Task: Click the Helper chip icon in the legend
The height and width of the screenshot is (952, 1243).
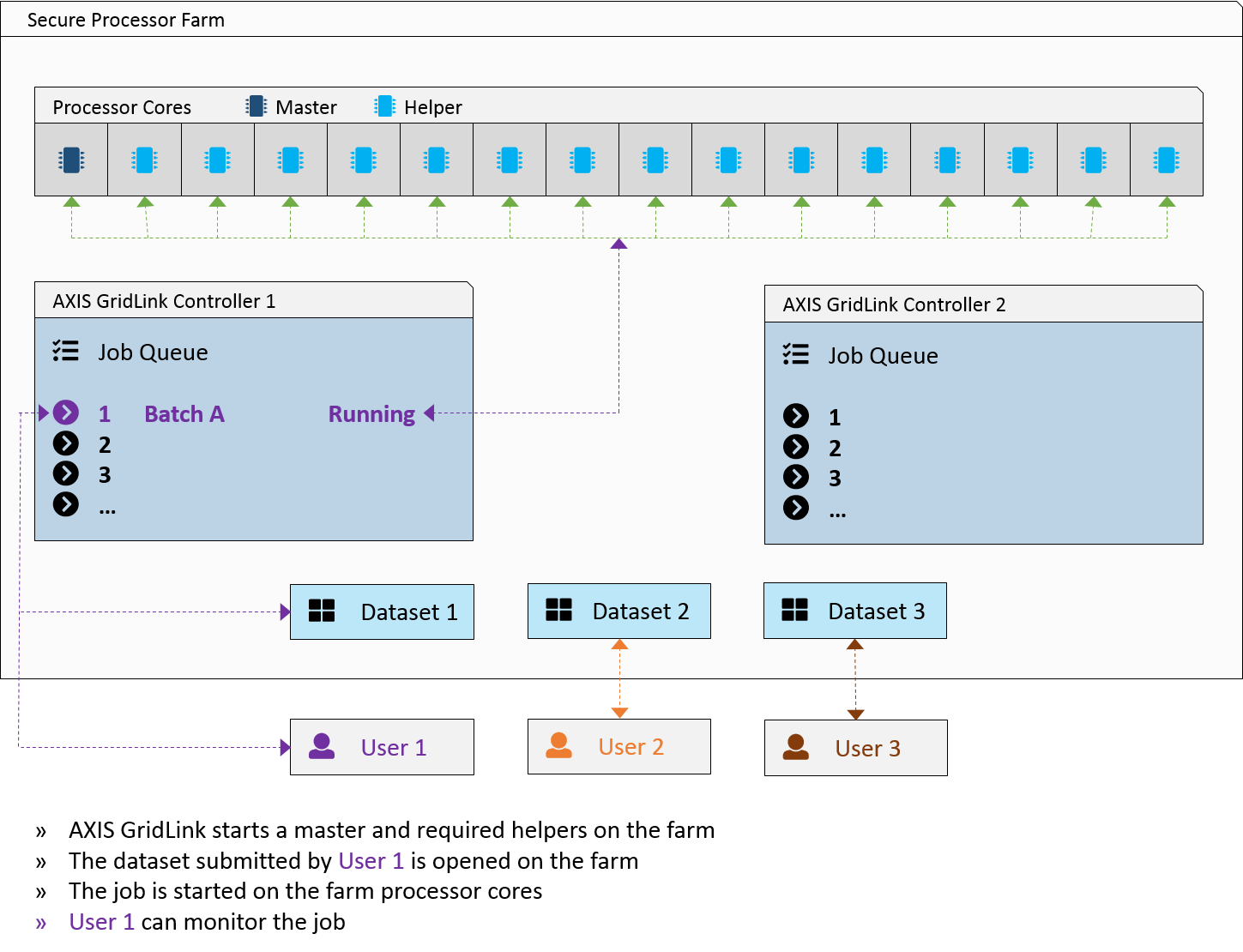Action: [x=385, y=106]
